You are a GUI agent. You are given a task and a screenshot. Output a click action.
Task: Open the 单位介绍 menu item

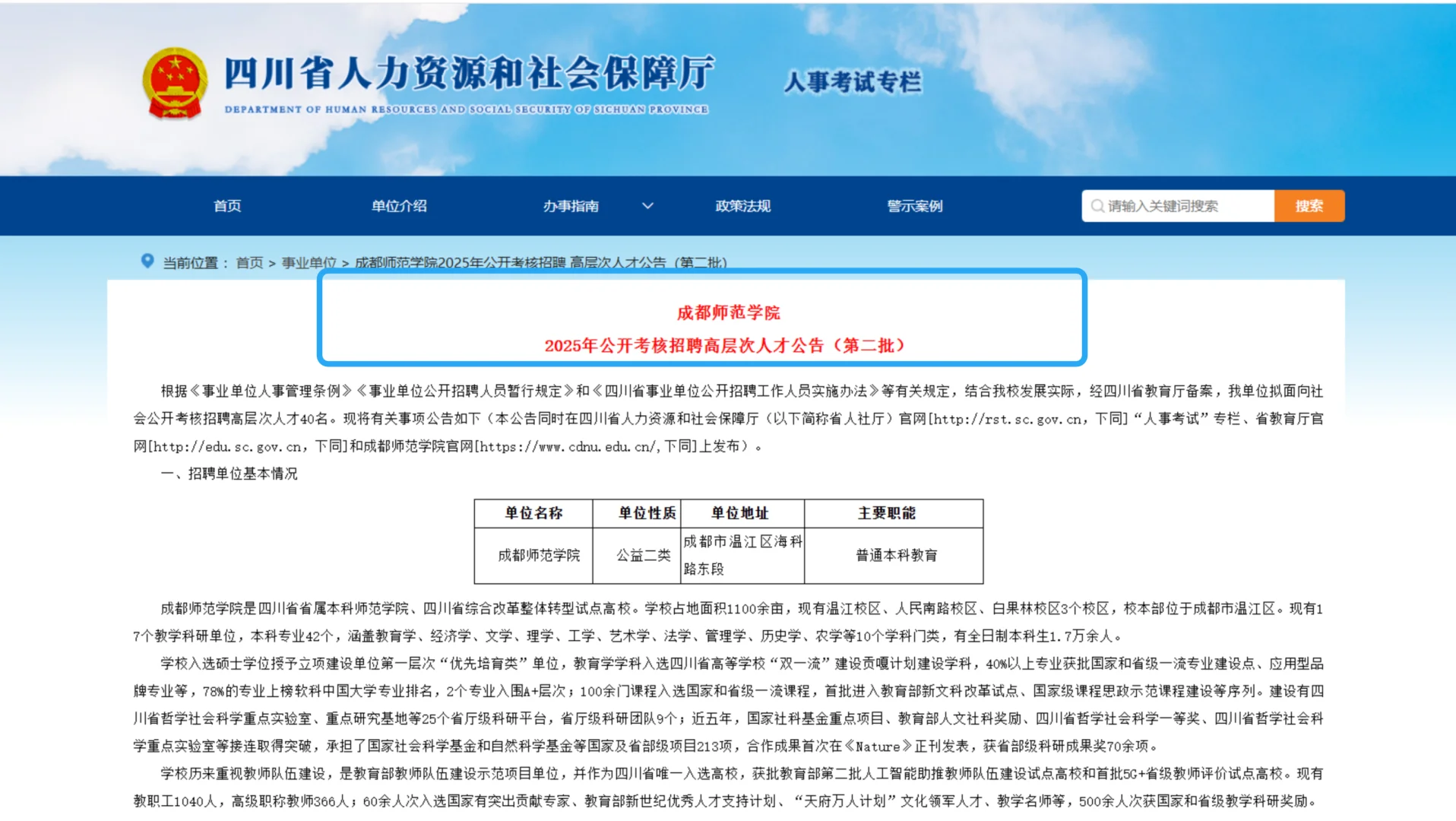tap(399, 206)
